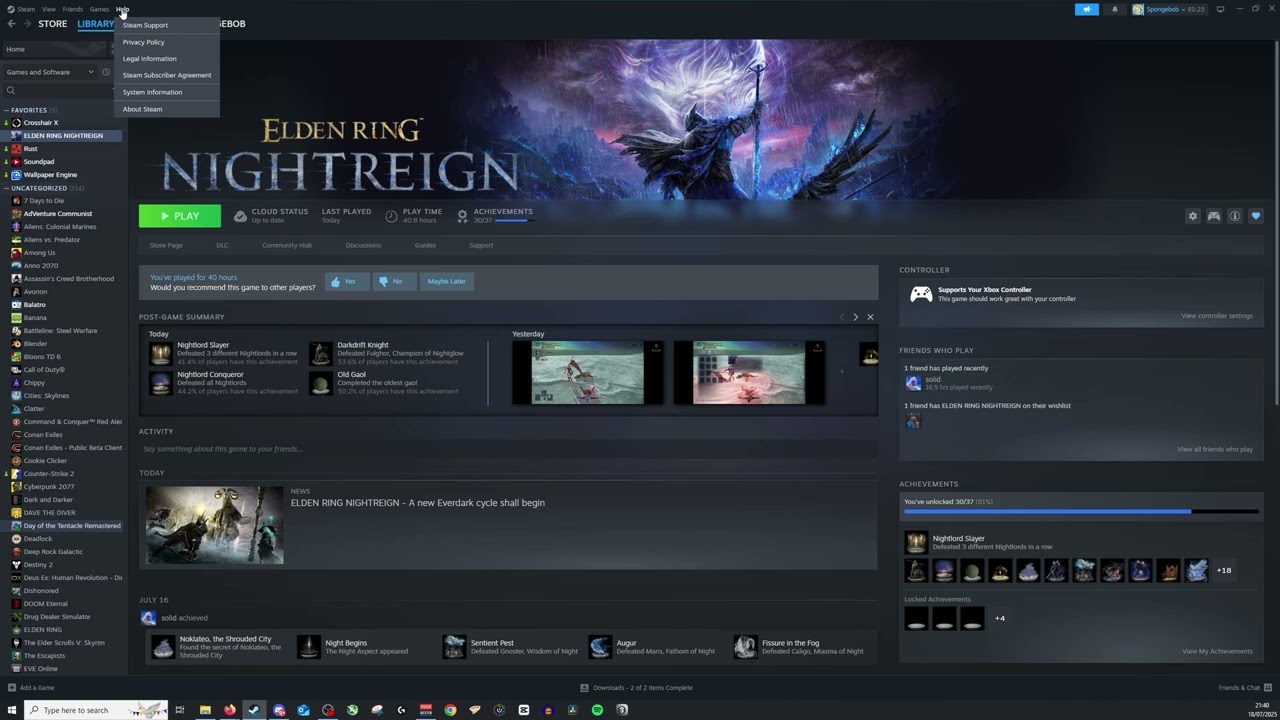Open Downloads status in bottom bar

[x=636, y=688]
